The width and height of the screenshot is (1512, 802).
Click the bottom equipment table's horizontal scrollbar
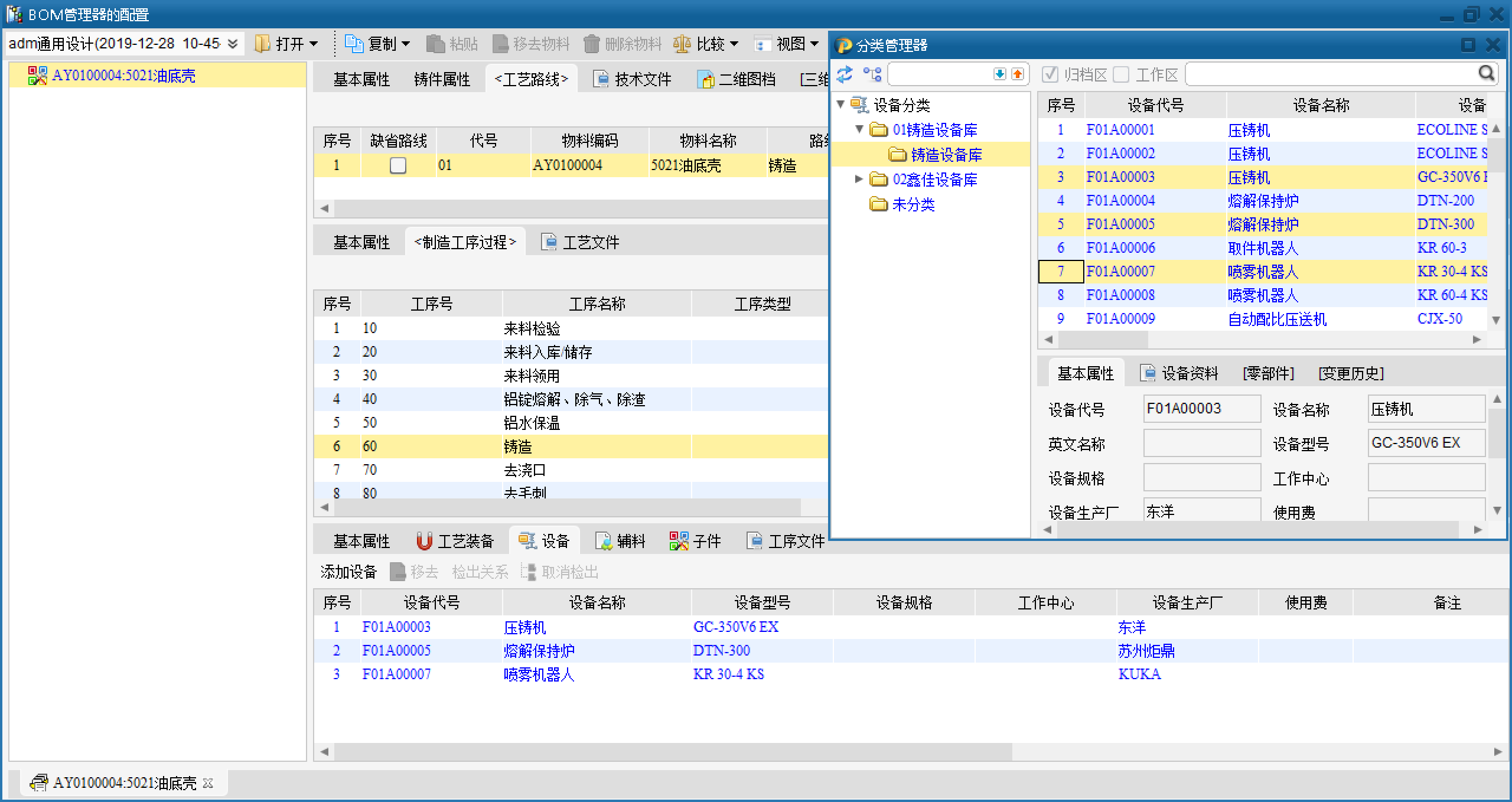coord(673,752)
